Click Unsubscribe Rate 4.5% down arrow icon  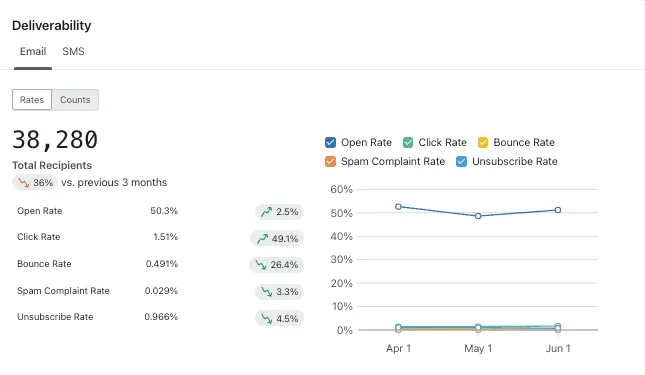[267, 319]
